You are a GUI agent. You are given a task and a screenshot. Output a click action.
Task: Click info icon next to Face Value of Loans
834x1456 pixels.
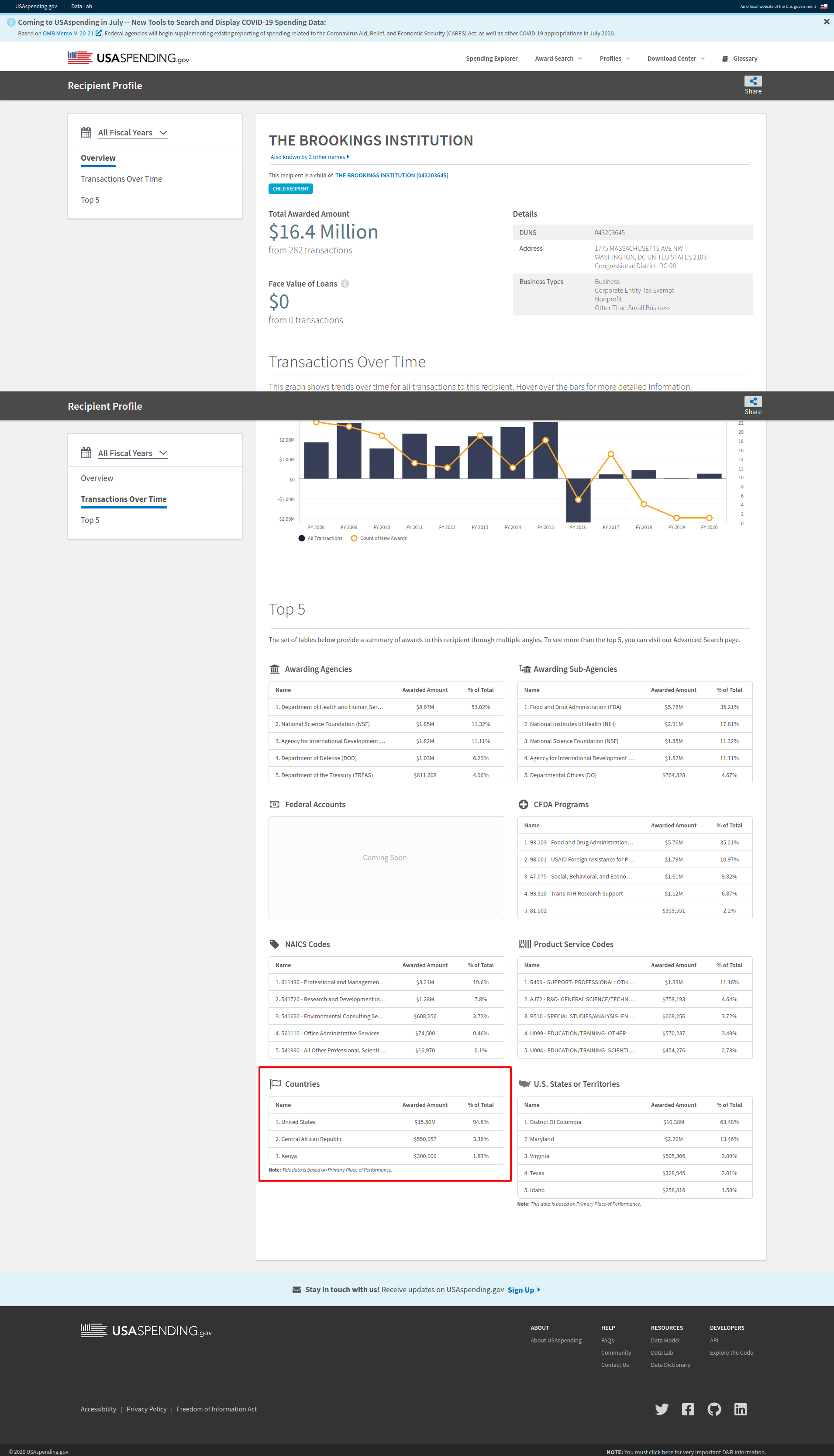coord(345,284)
